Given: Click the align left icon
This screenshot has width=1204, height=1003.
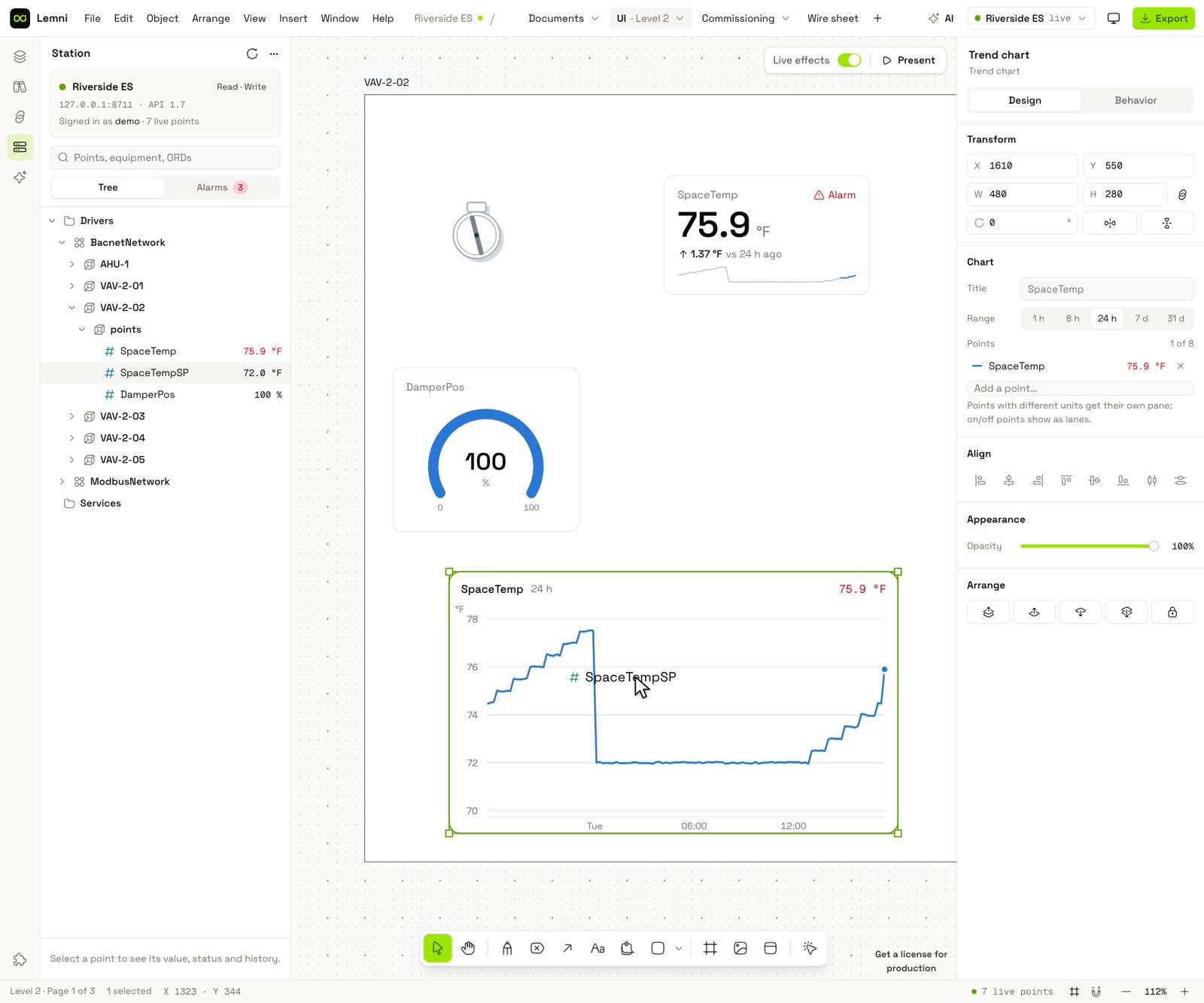Looking at the screenshot, I should coord(981,480).
